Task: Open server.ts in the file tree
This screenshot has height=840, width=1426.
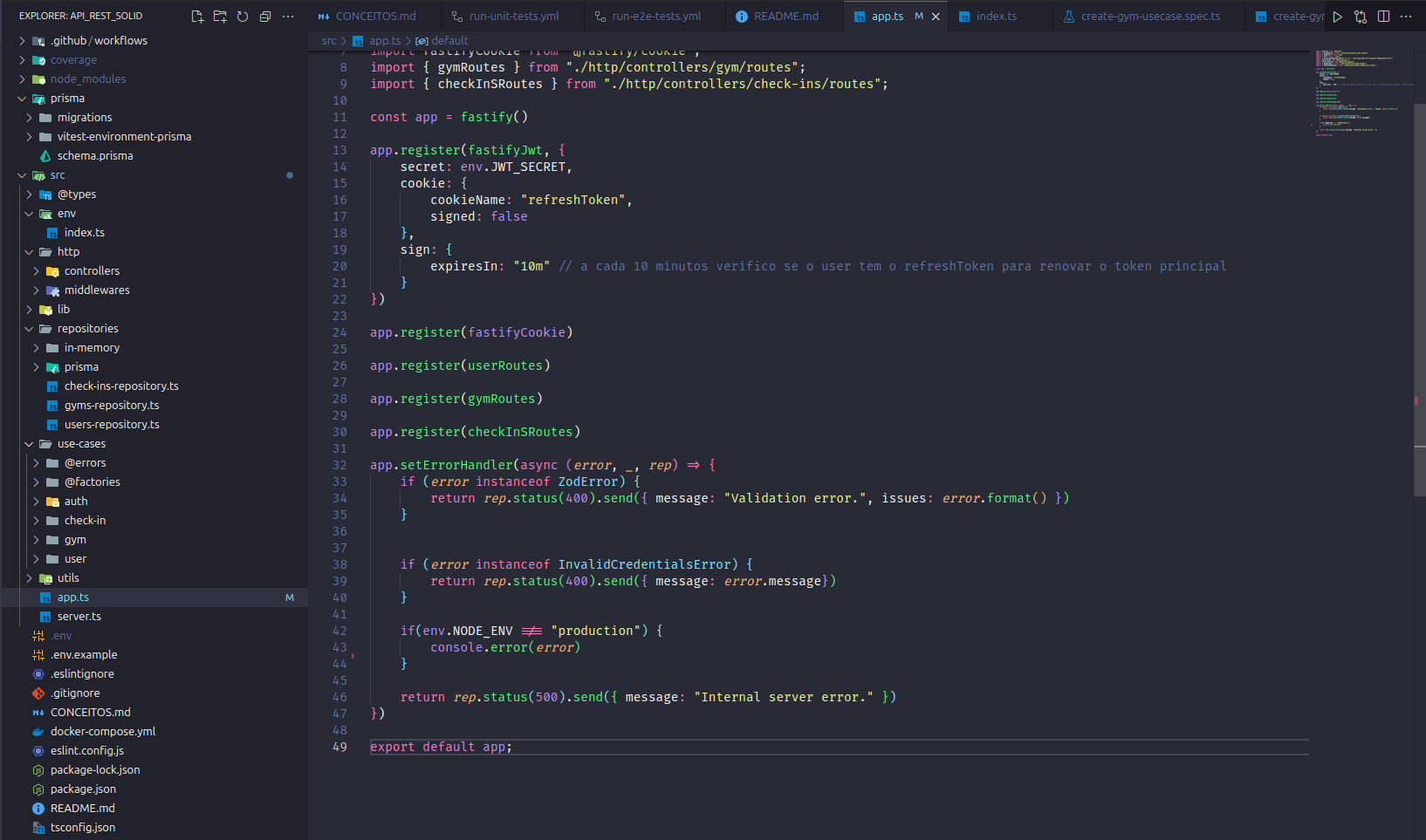Action: [79, 617]
